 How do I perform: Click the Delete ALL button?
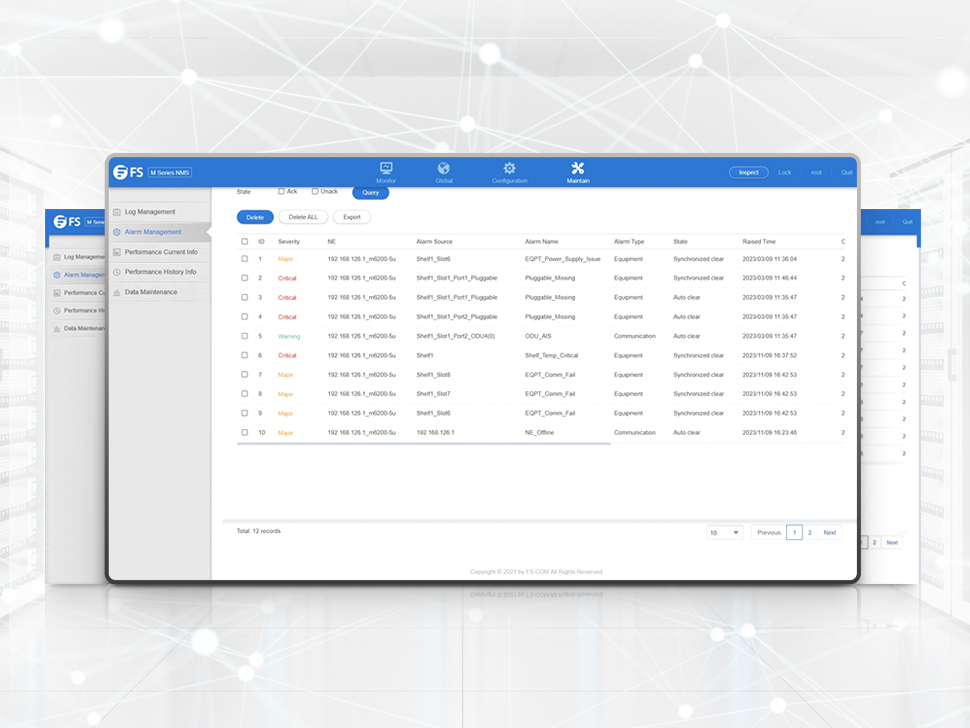click(303, 217)
